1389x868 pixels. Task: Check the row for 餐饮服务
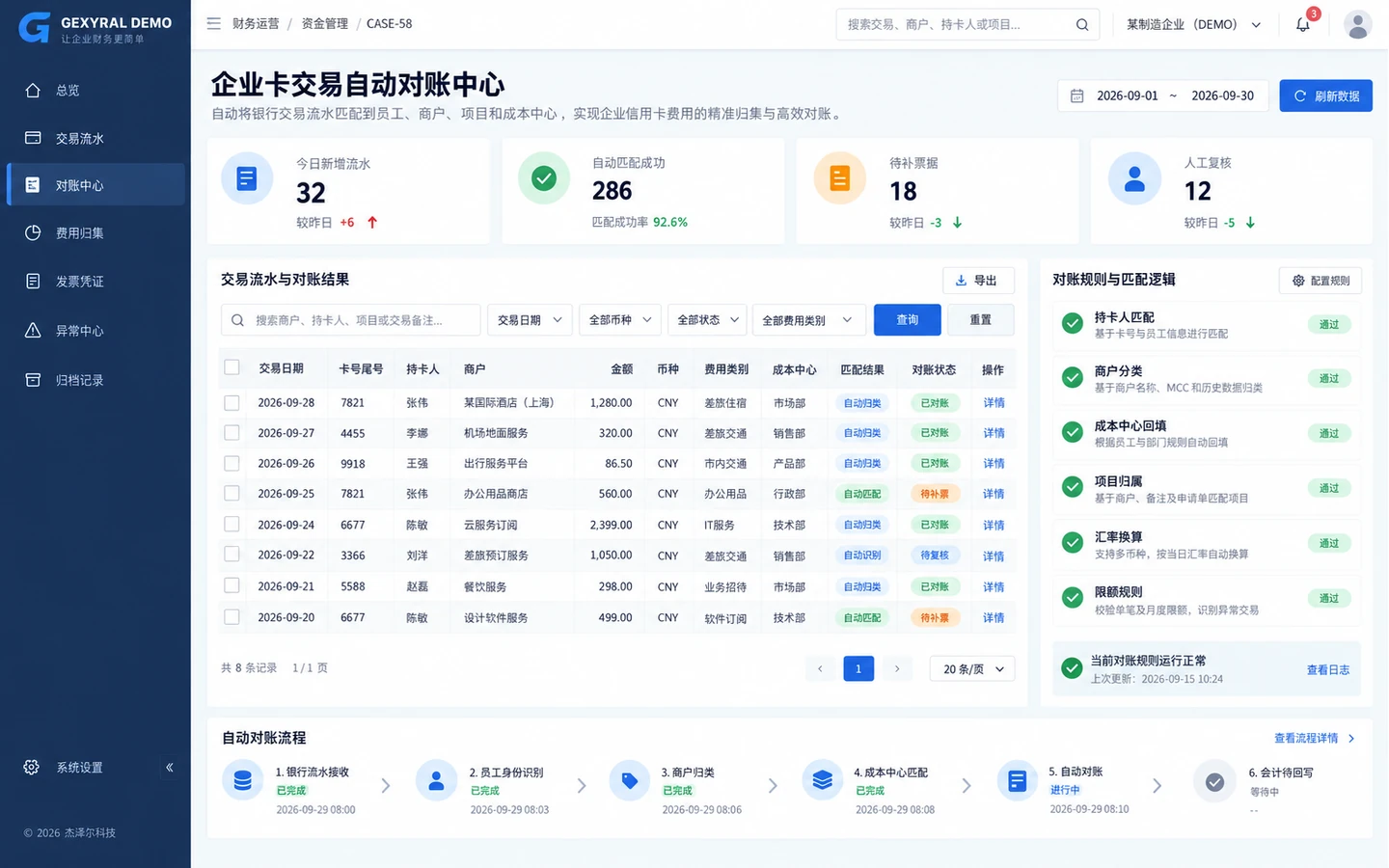click(x=231, y=585)
